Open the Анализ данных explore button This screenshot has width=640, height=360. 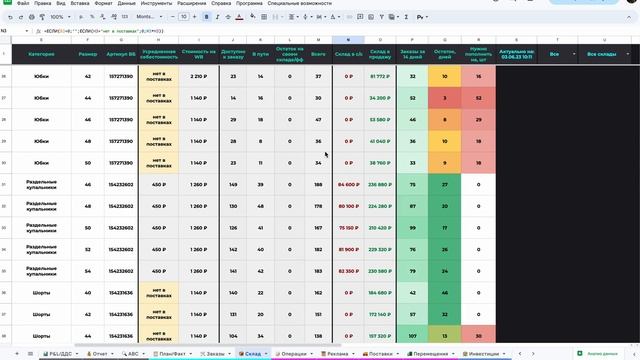coord(598,353)
